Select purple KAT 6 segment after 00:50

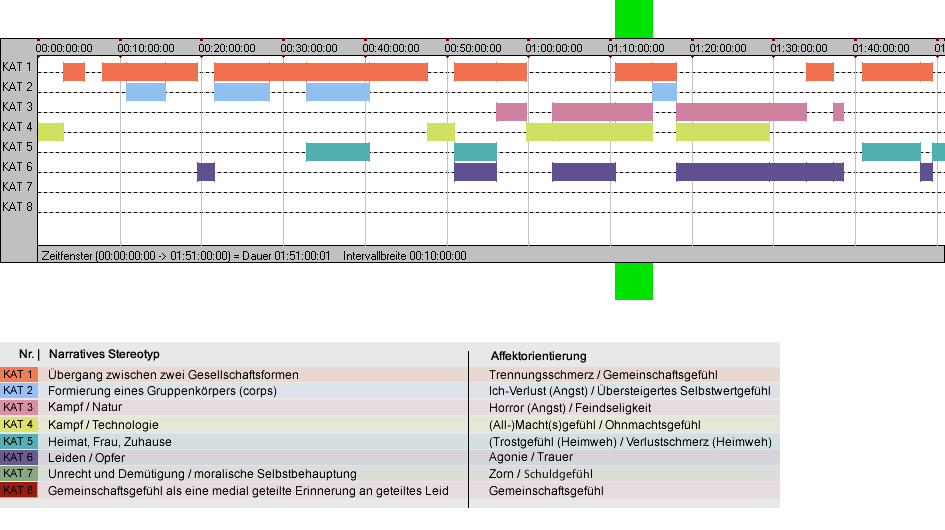pyautogui.click(x=476, y=171)
